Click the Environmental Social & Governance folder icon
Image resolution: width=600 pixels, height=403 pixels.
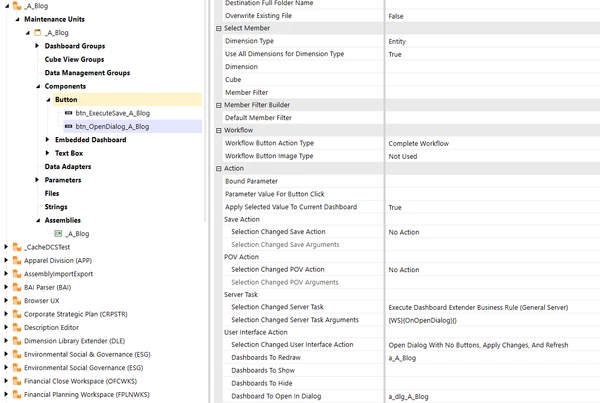(17, 354)
